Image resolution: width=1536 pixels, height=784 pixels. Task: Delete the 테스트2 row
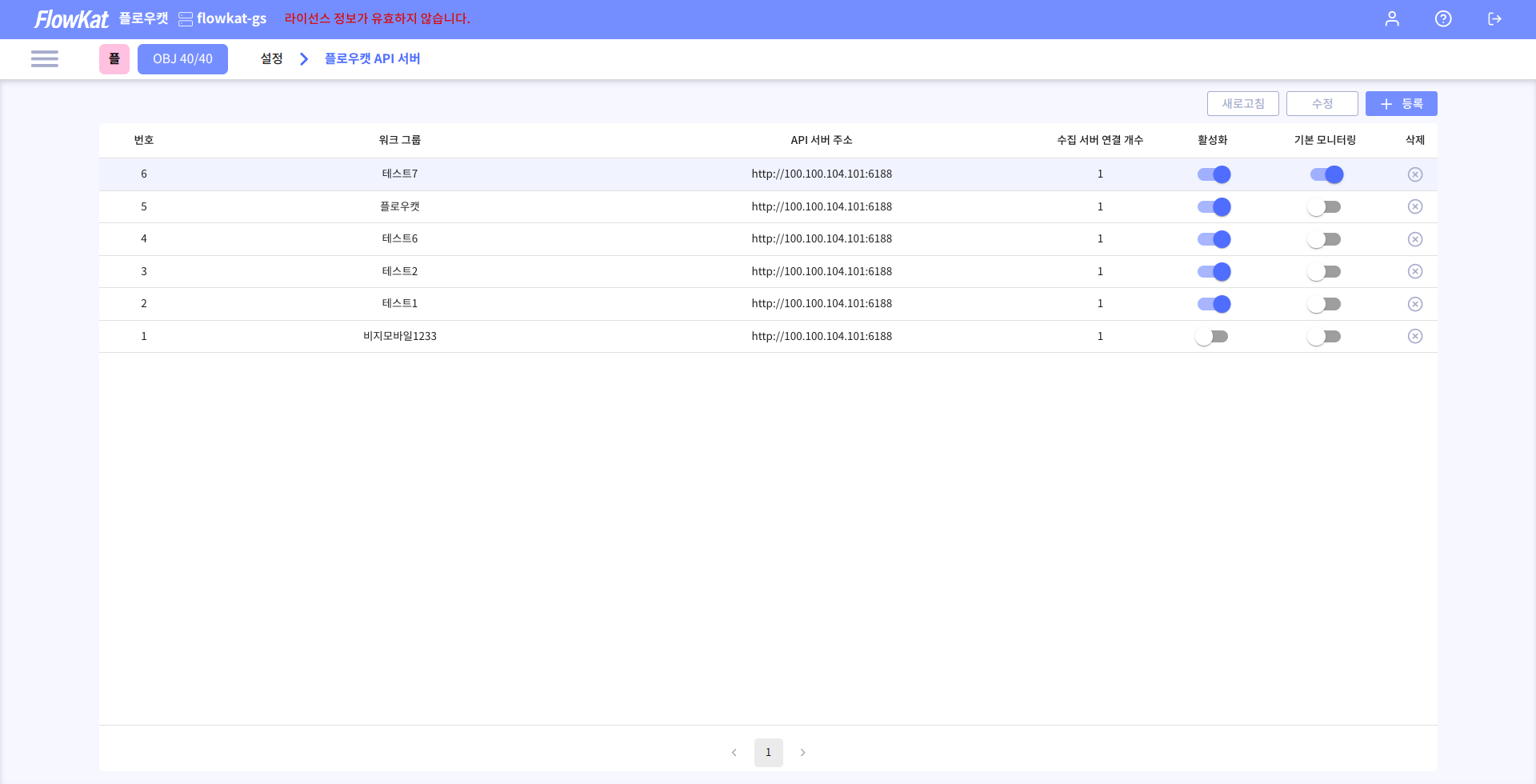click(1414, 272)
